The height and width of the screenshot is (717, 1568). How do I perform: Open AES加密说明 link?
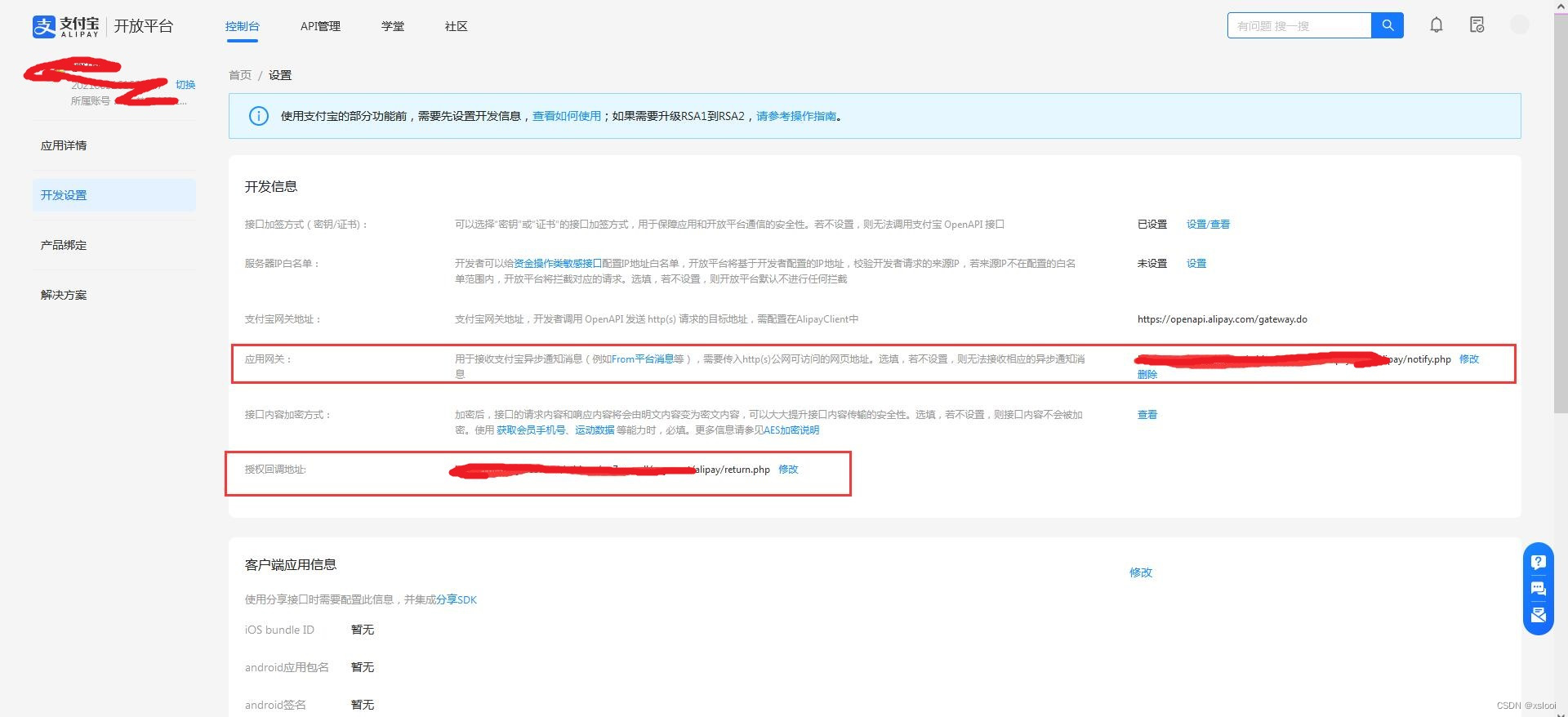[791, 430]
